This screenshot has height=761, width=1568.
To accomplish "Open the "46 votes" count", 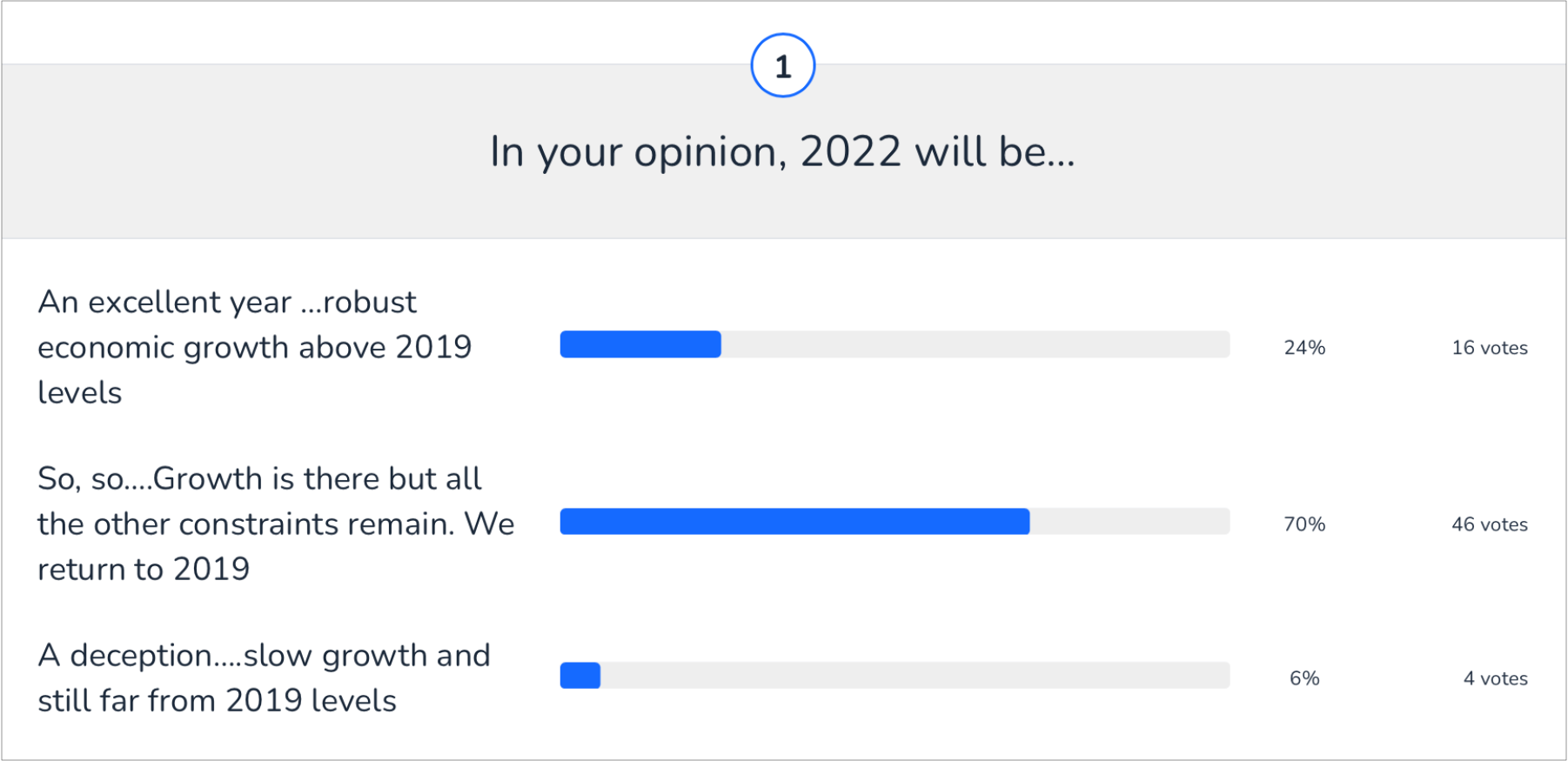I will point(1489,524).
